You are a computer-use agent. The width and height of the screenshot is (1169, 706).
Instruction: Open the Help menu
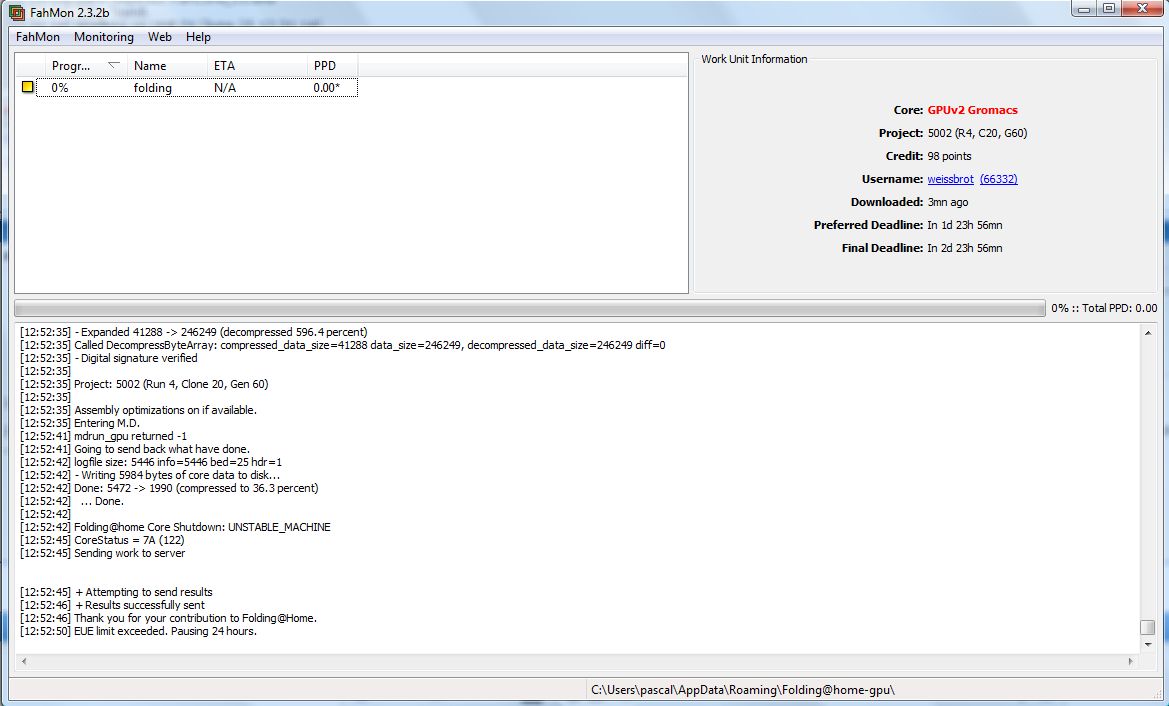[198, 37]
